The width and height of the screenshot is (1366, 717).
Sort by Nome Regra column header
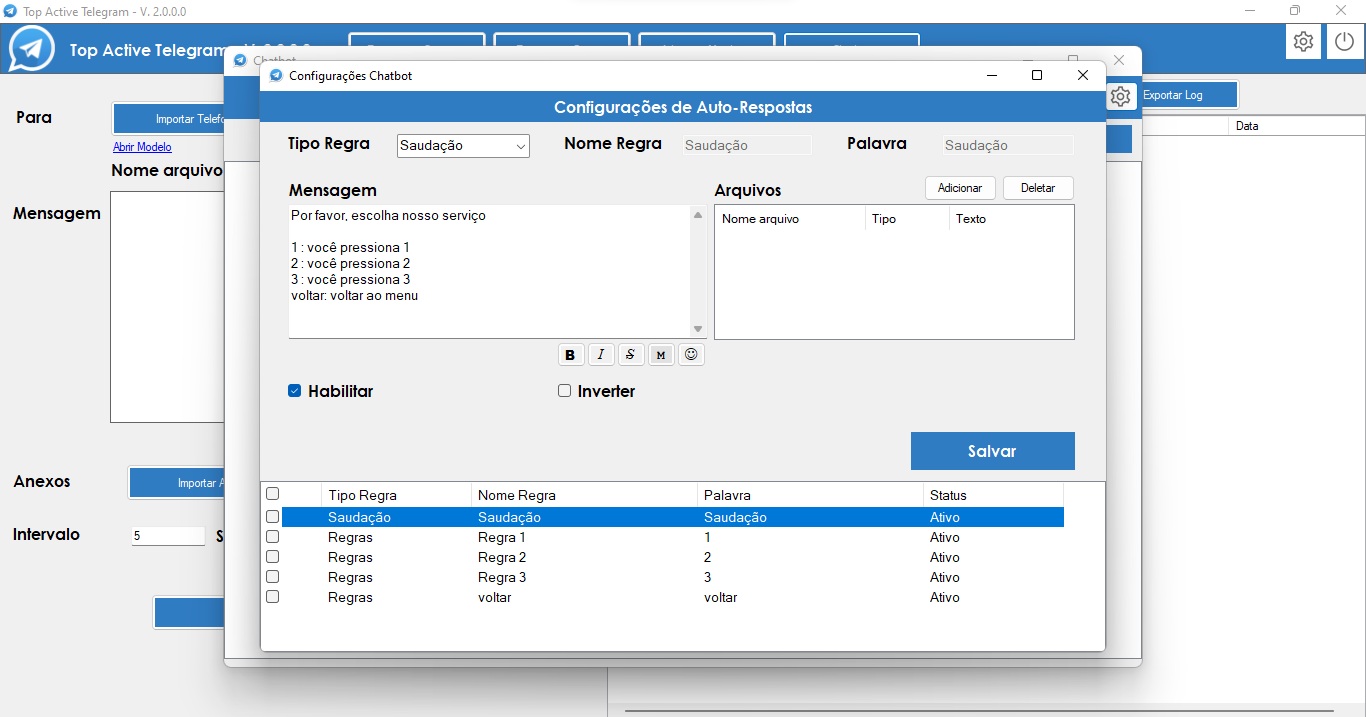(x=584, y=495)
